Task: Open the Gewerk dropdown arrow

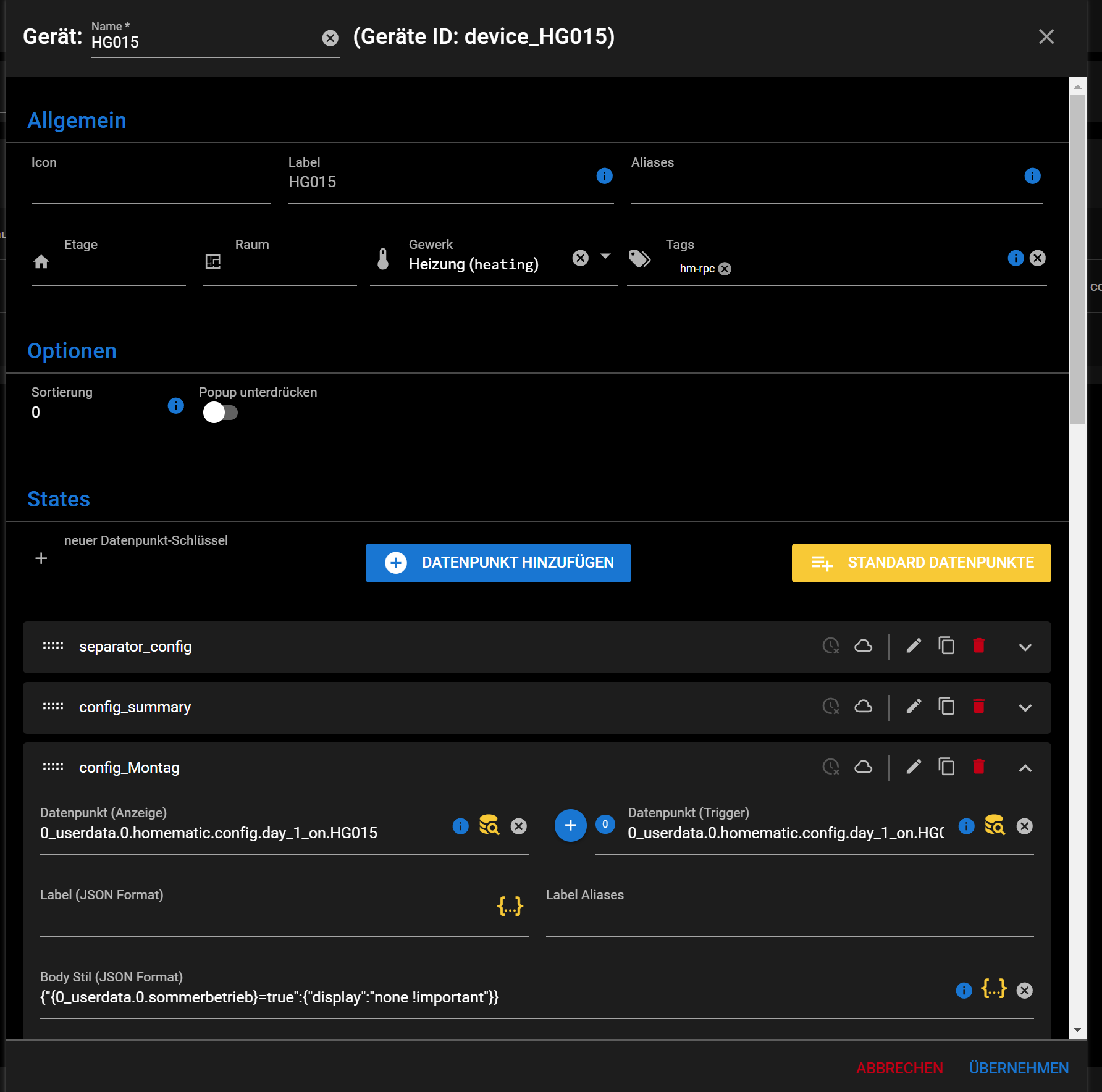Action: 605,256
